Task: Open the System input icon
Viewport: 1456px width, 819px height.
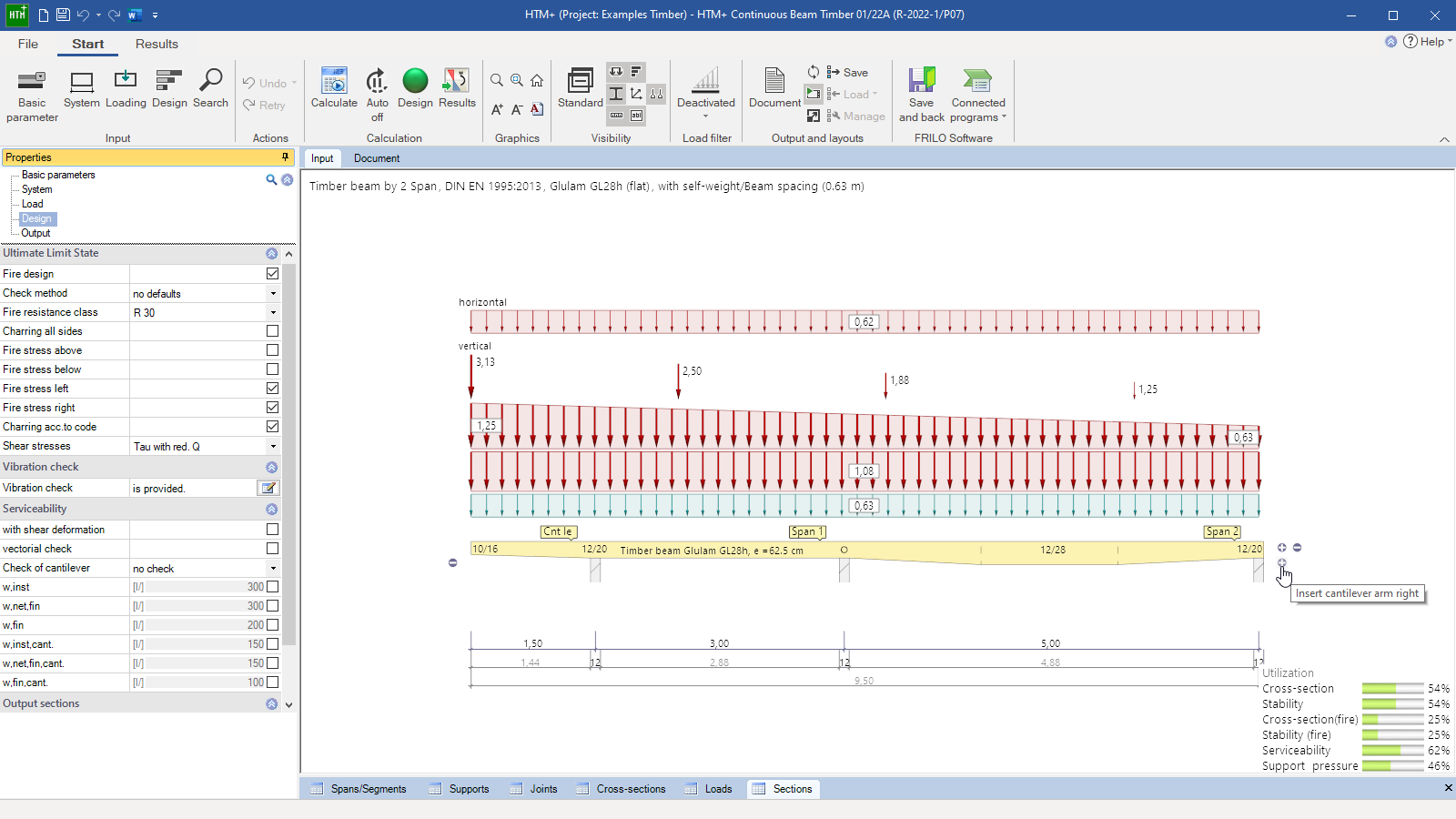Action: 82,89
